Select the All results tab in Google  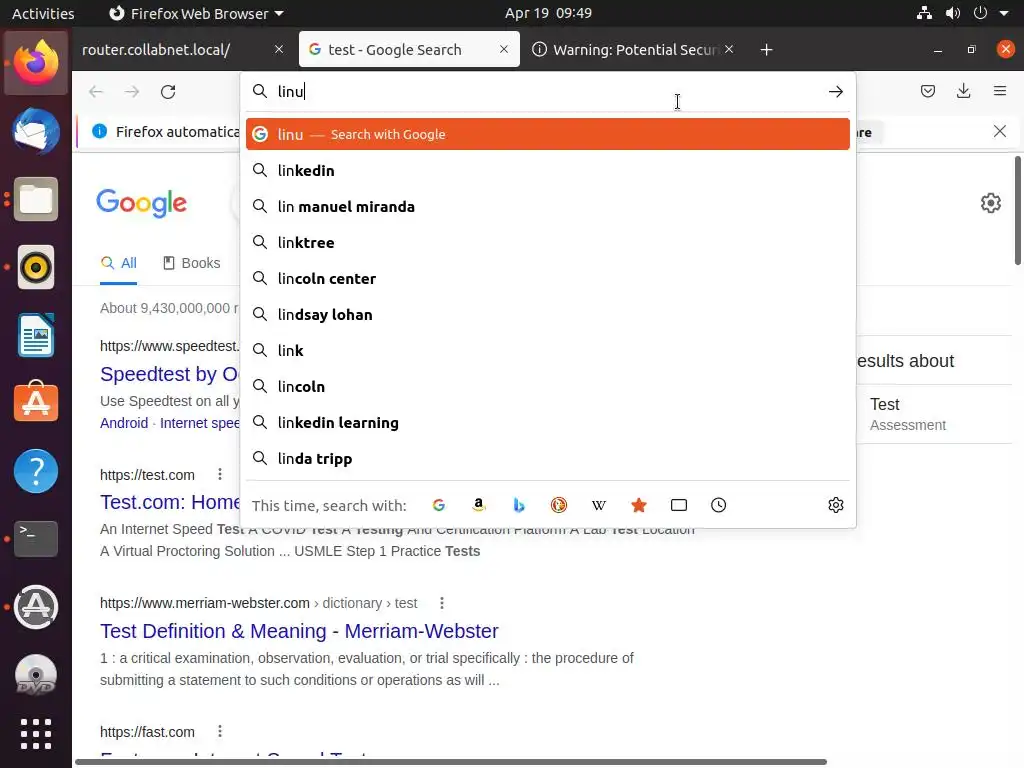coord(118,263)
